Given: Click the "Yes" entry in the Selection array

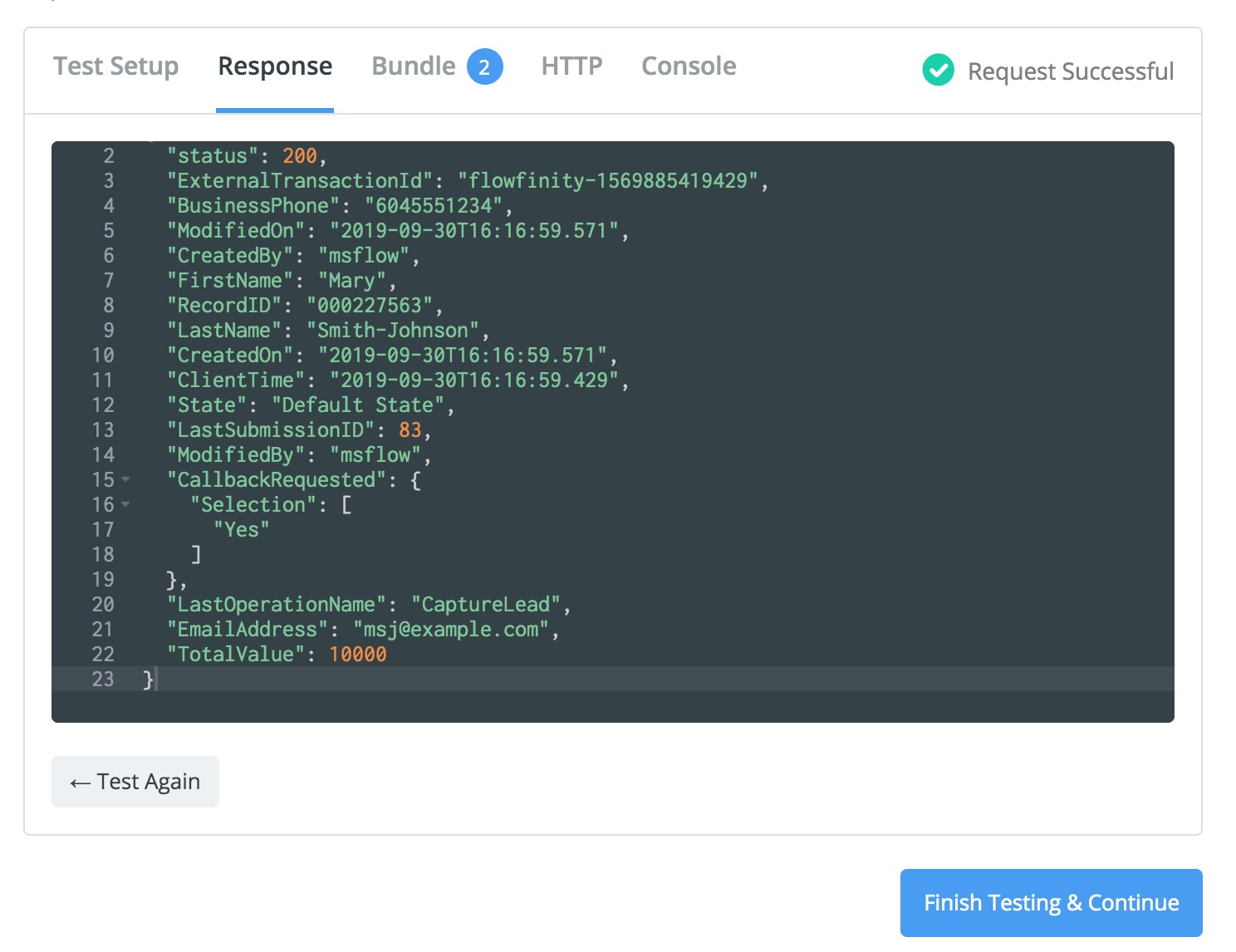Looking at the screenshot, I should click(241, 530).
